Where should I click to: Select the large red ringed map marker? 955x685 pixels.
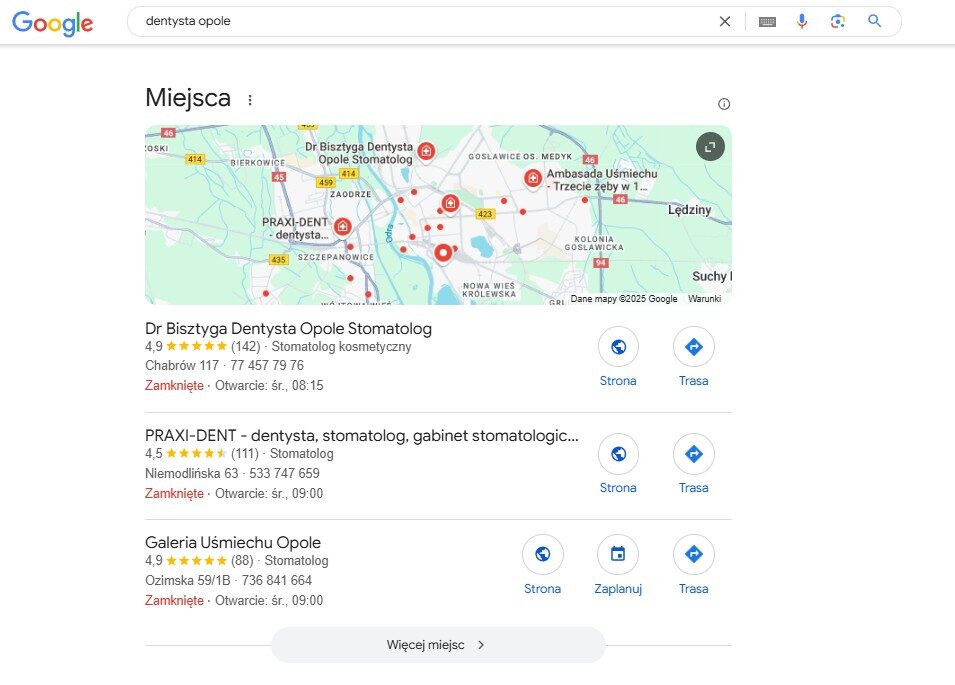click(443, 253)
